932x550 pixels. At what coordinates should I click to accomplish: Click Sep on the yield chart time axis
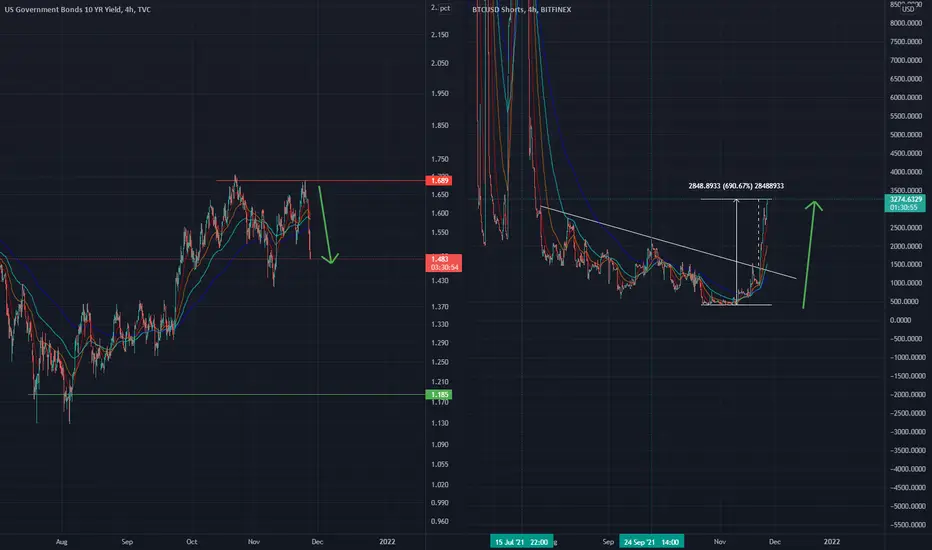click(x=127, y=542)
